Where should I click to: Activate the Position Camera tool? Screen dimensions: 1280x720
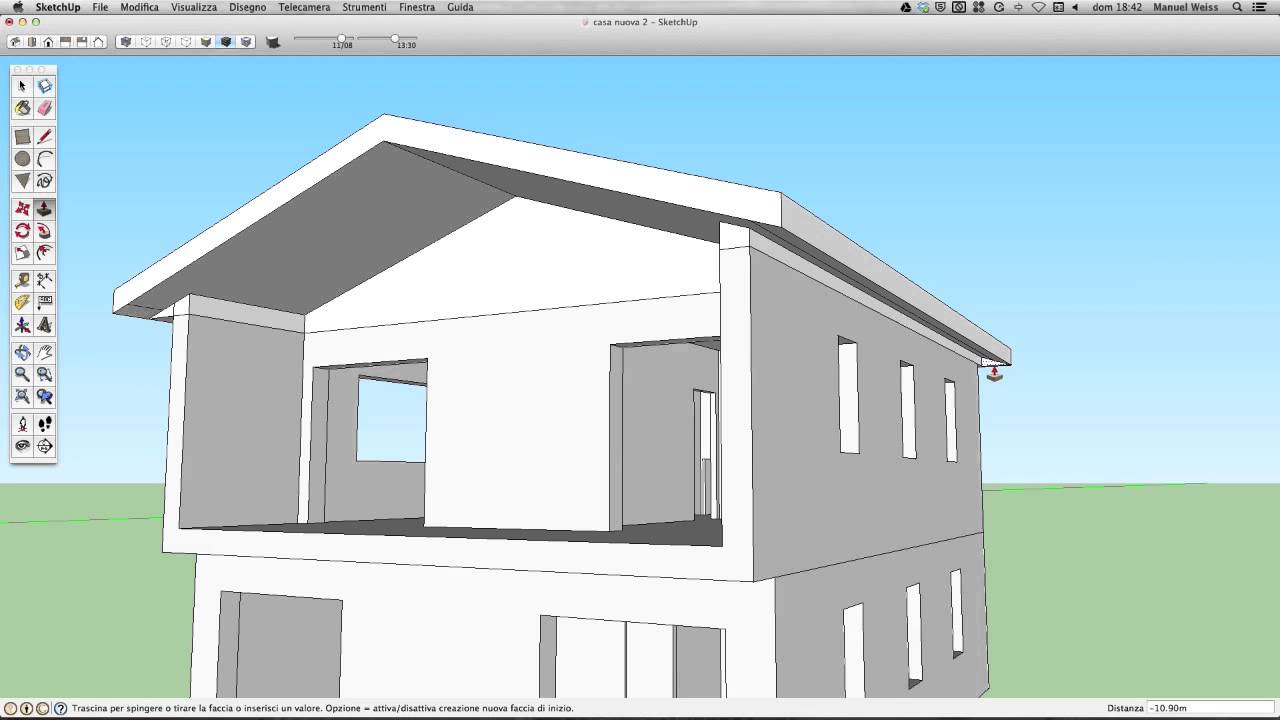click(x=22, y=424)
